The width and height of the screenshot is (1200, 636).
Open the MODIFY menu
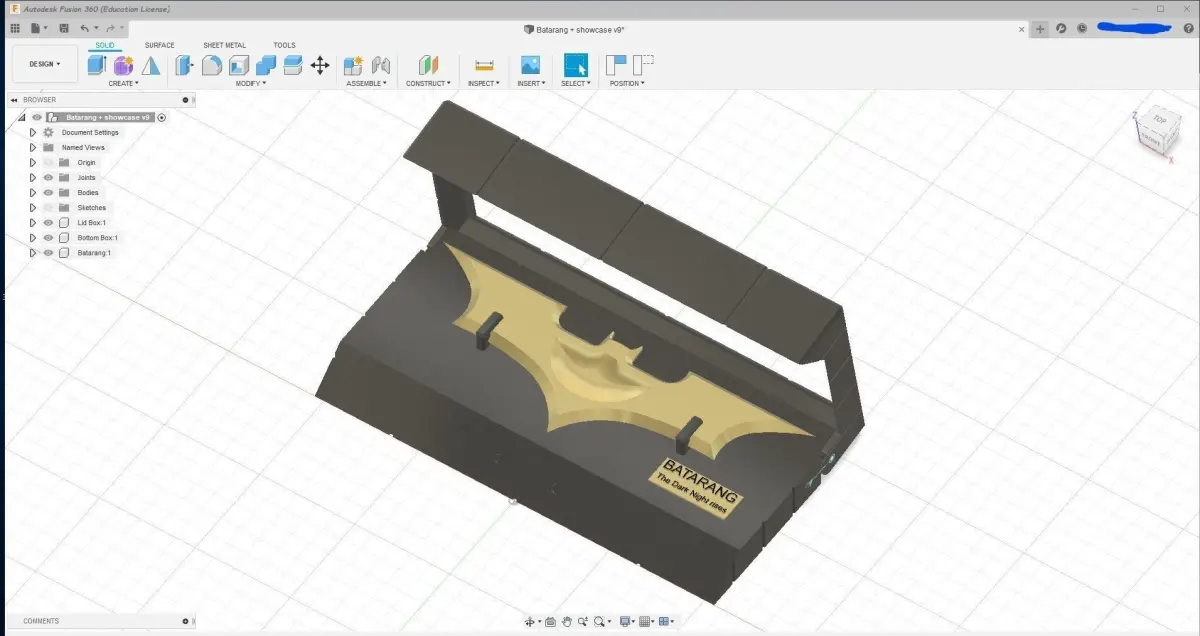[x=251, y=84]
